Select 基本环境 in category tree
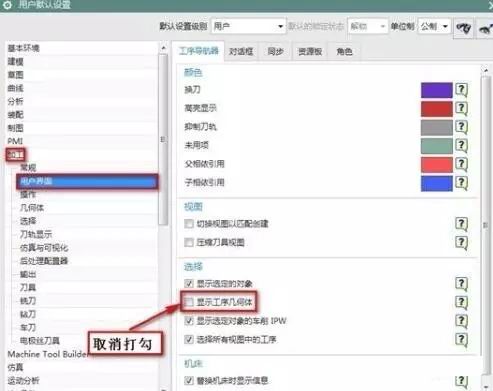The image size is (493, 391). (23, 48)
